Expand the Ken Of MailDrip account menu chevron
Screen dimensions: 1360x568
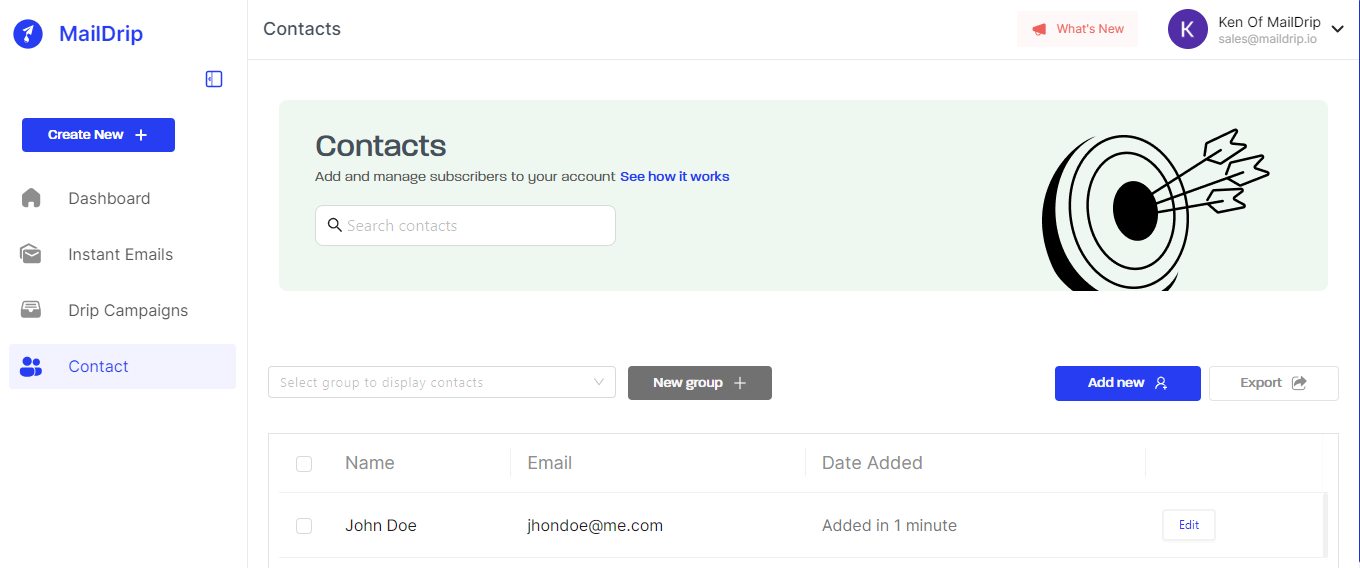coord(1338,30)
